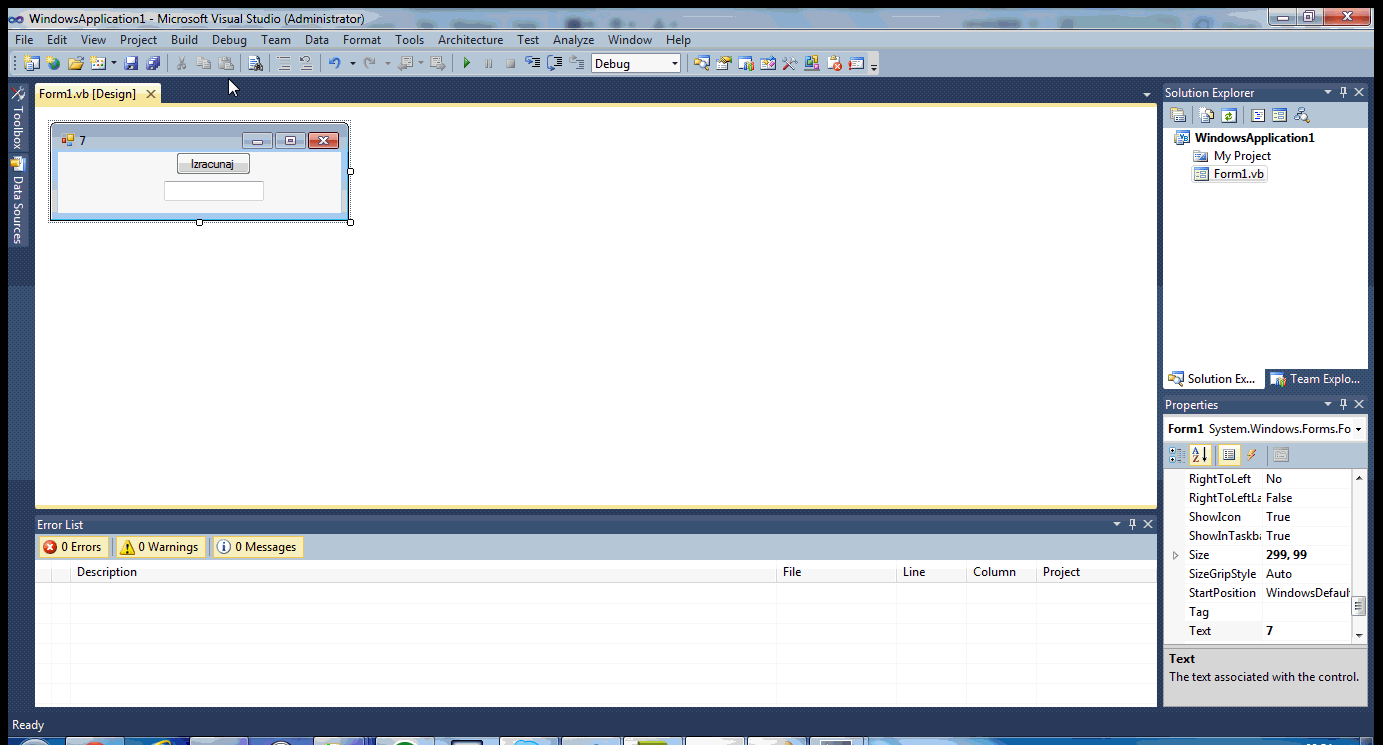Click the Find in Files icon

click(255, 64)
